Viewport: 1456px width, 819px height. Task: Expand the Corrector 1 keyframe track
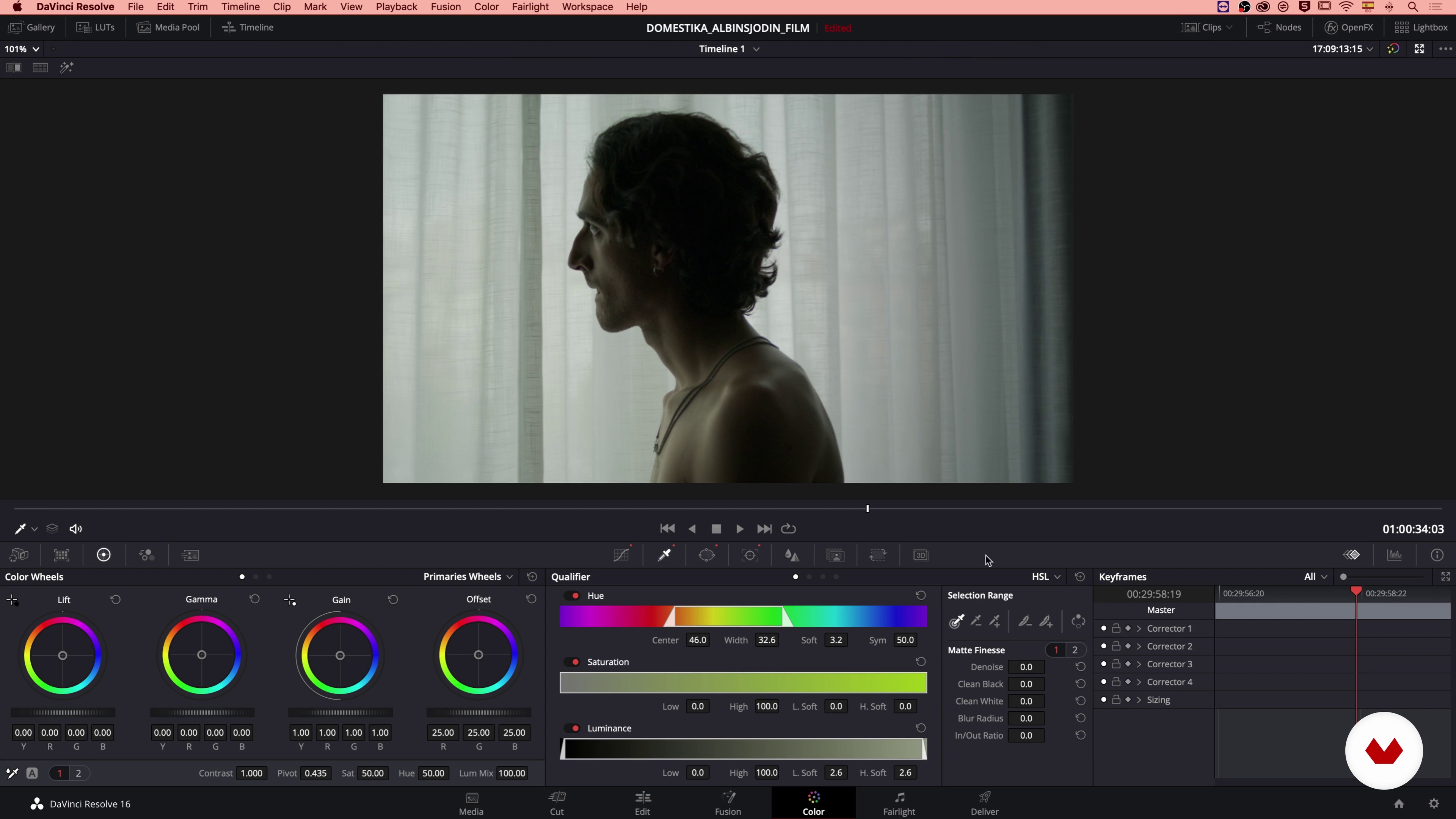click(1139, 629)
